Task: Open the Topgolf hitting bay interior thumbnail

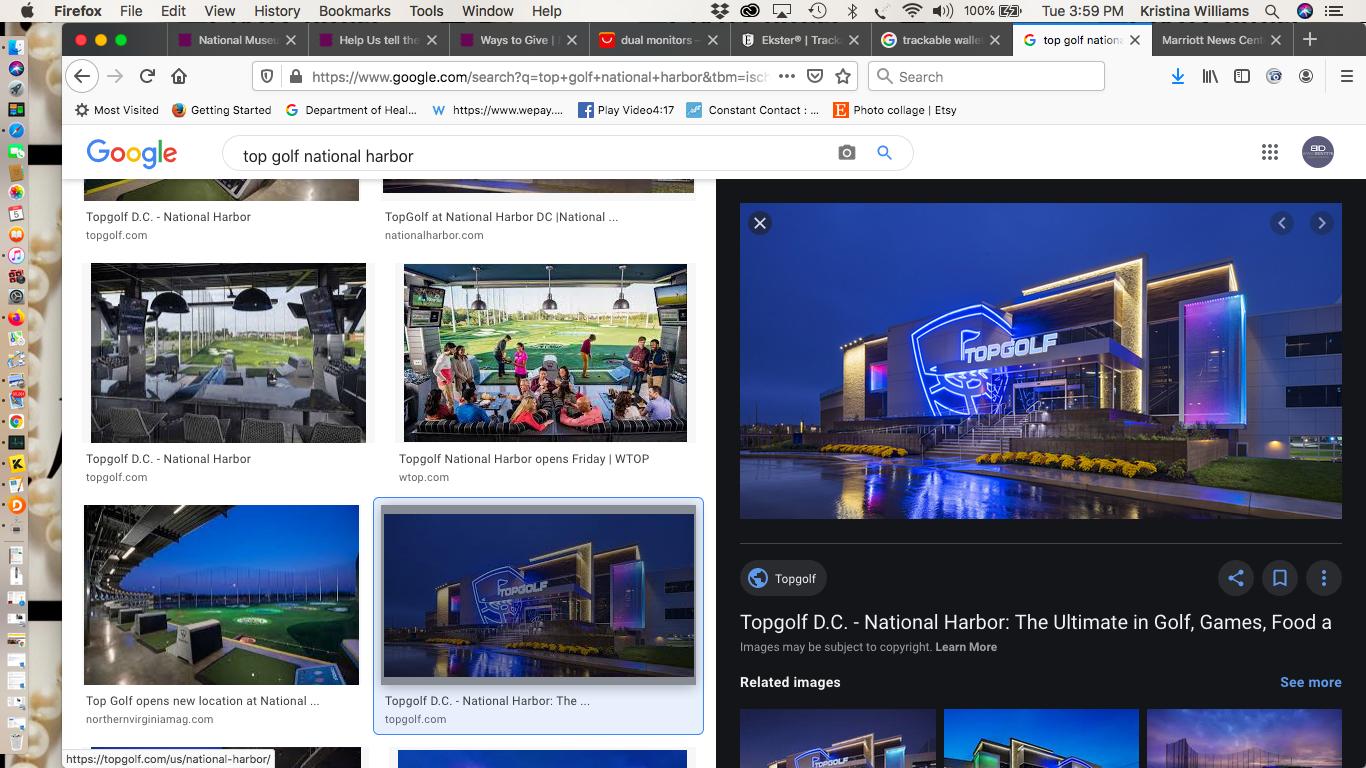Action: 228,353
